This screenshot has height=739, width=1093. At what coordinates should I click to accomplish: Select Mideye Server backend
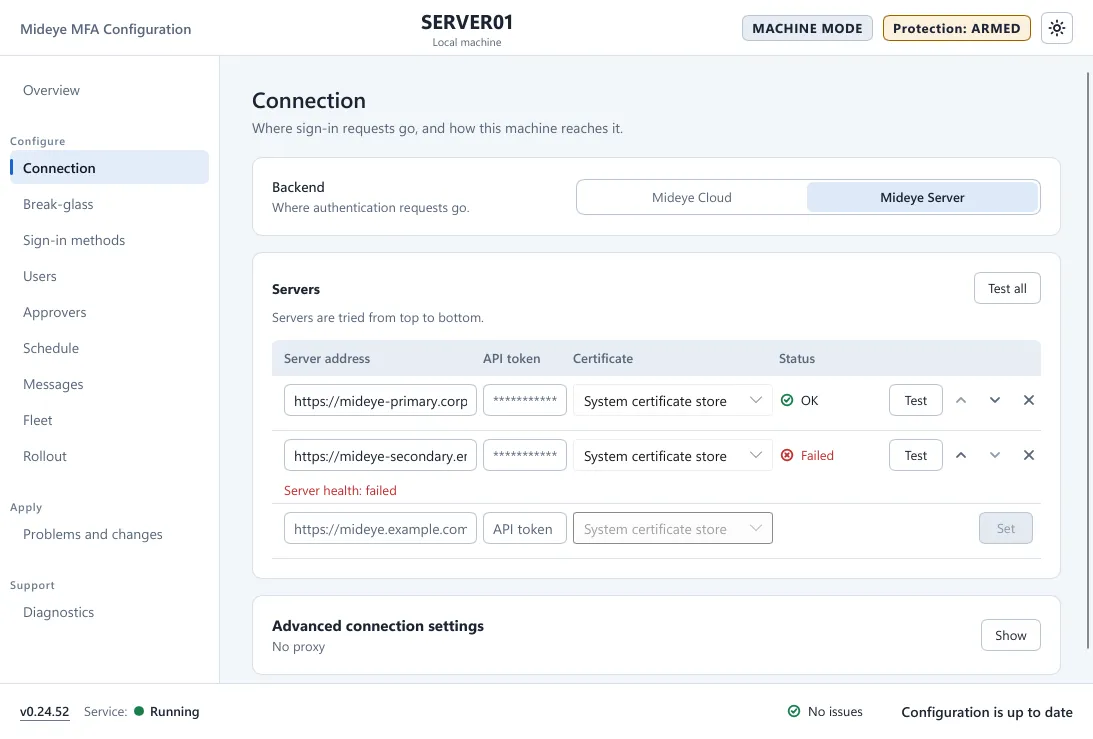pyautogui.click(x=922, y=197)
